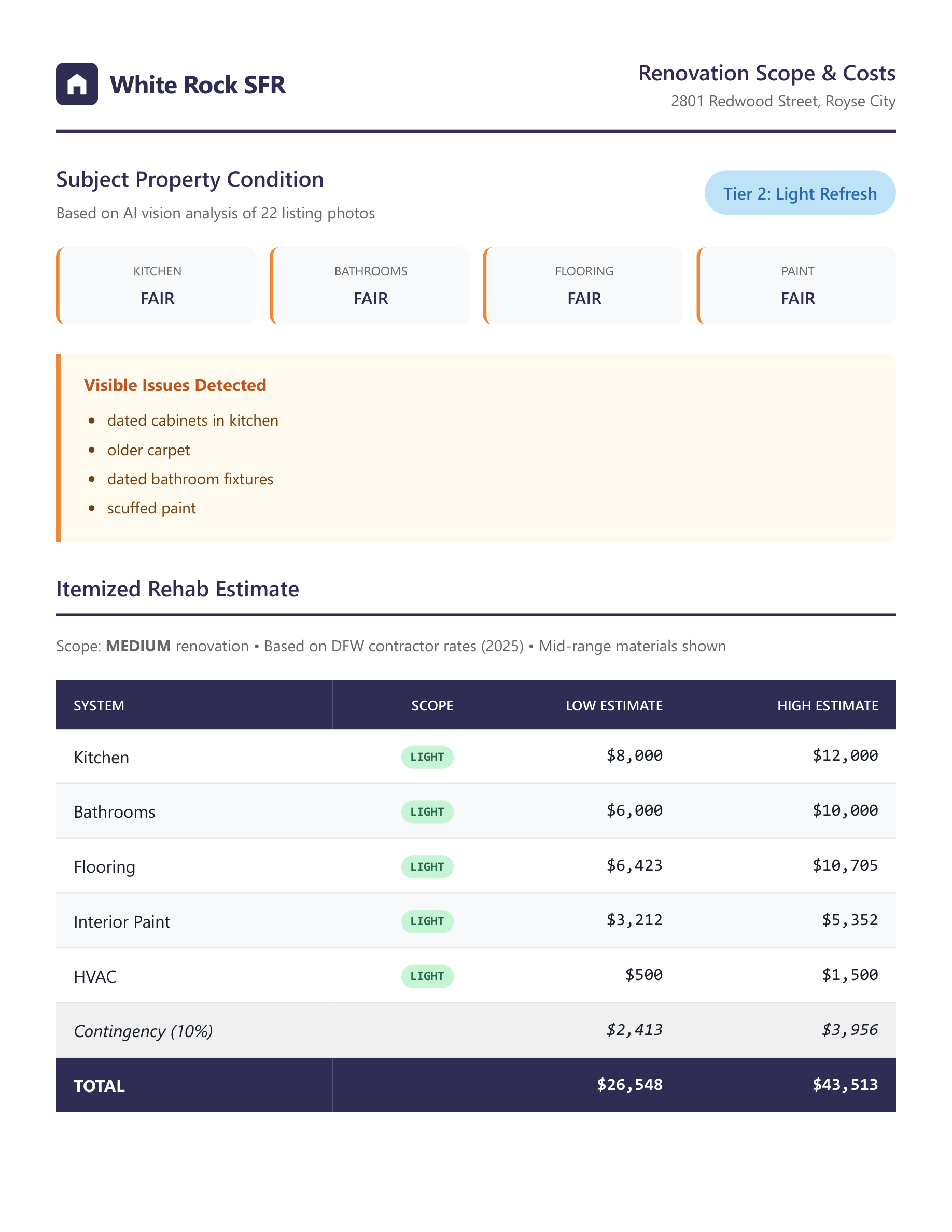This screenshot has width=952, height=1232.
Task: Click the LIGHT scope badge for Interior Paint
Action: coord(427,921)
